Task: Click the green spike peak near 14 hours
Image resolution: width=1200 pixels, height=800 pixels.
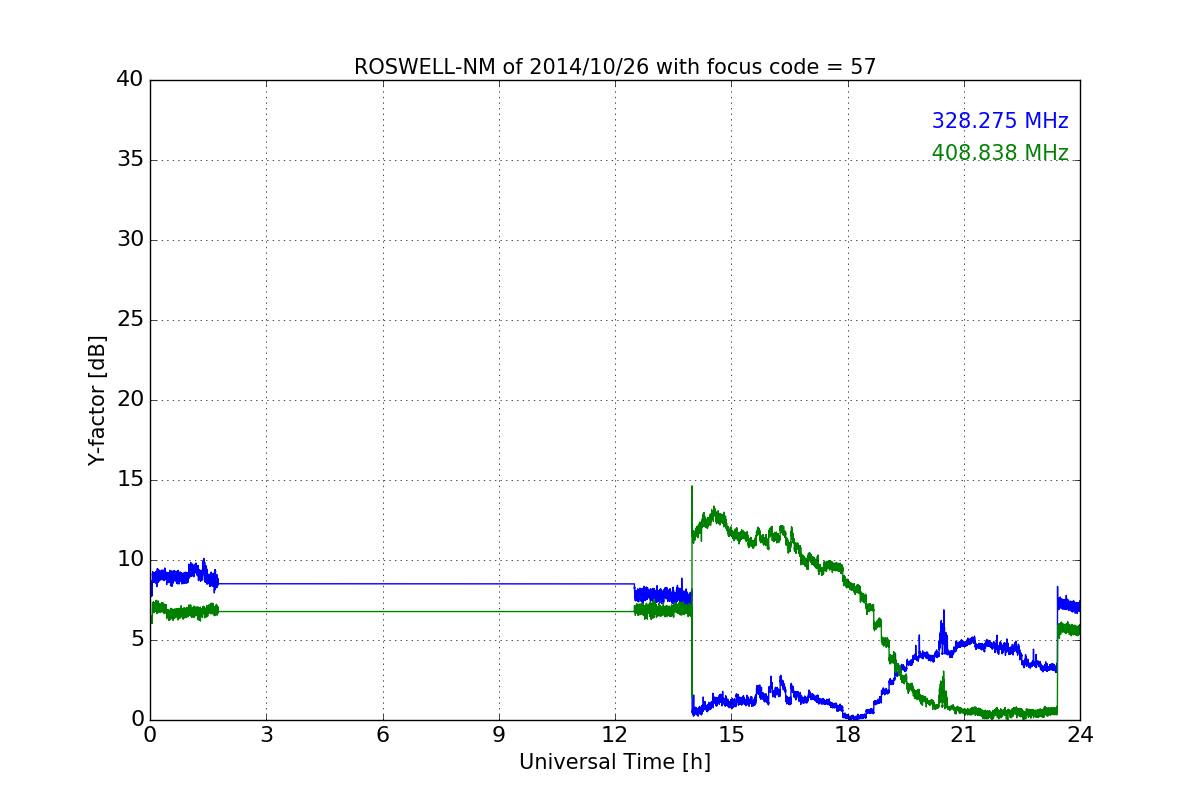Action: (x=692, y=489)
